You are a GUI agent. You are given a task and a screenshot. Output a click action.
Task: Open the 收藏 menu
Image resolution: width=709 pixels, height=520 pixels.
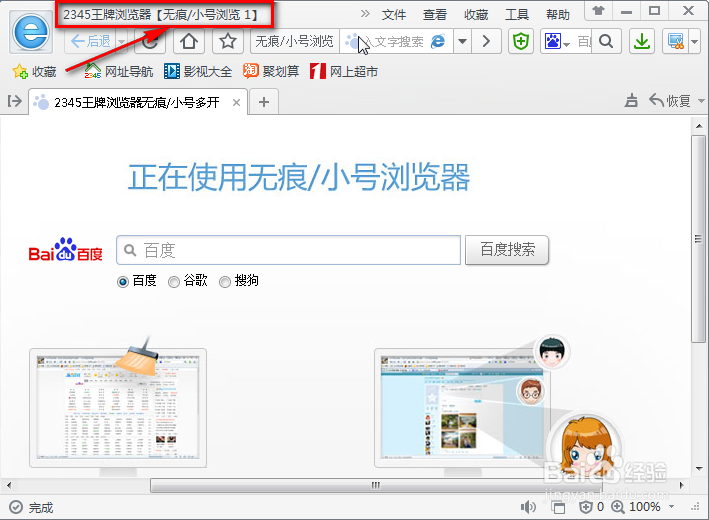476,14
